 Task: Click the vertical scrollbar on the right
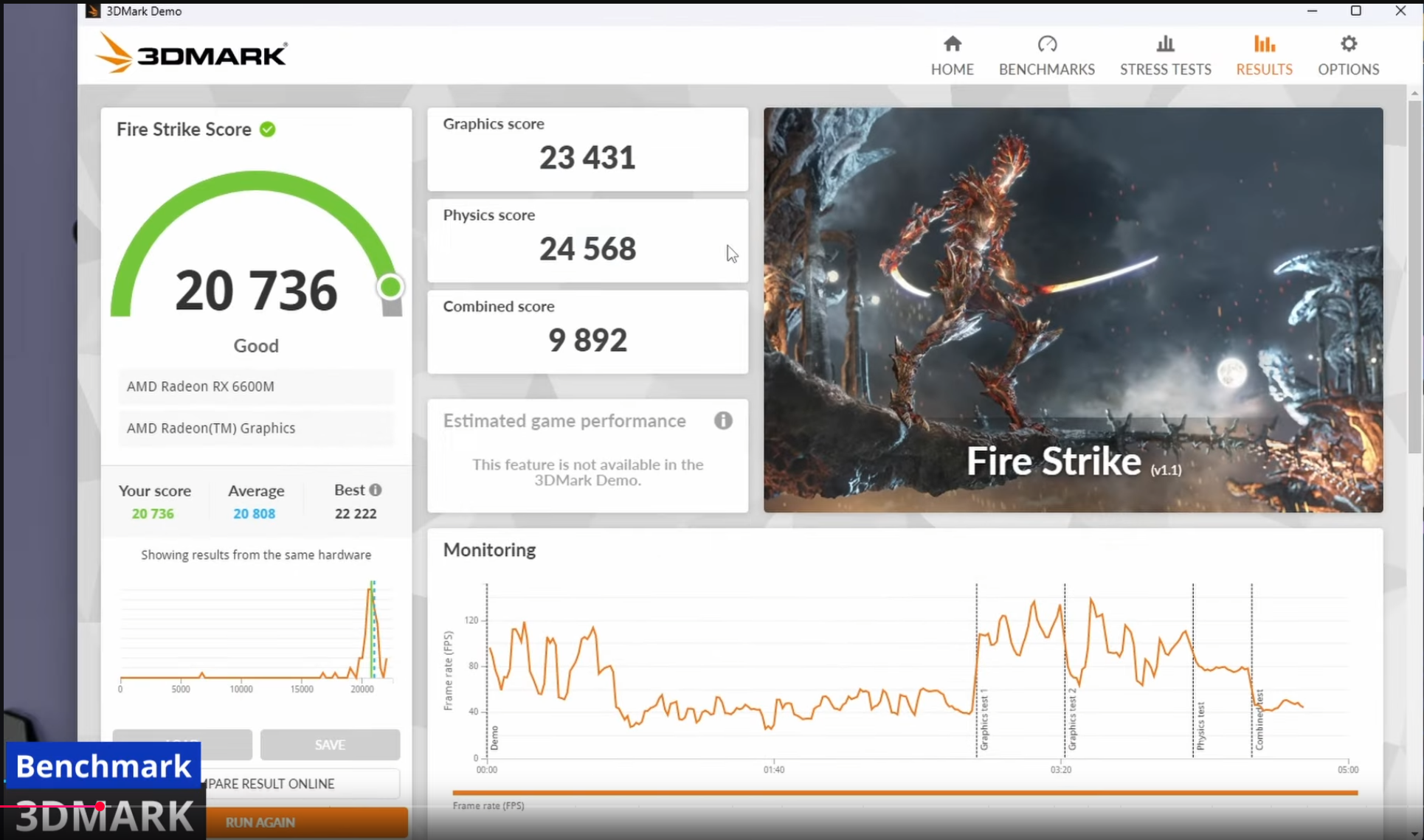[1414, 277]
